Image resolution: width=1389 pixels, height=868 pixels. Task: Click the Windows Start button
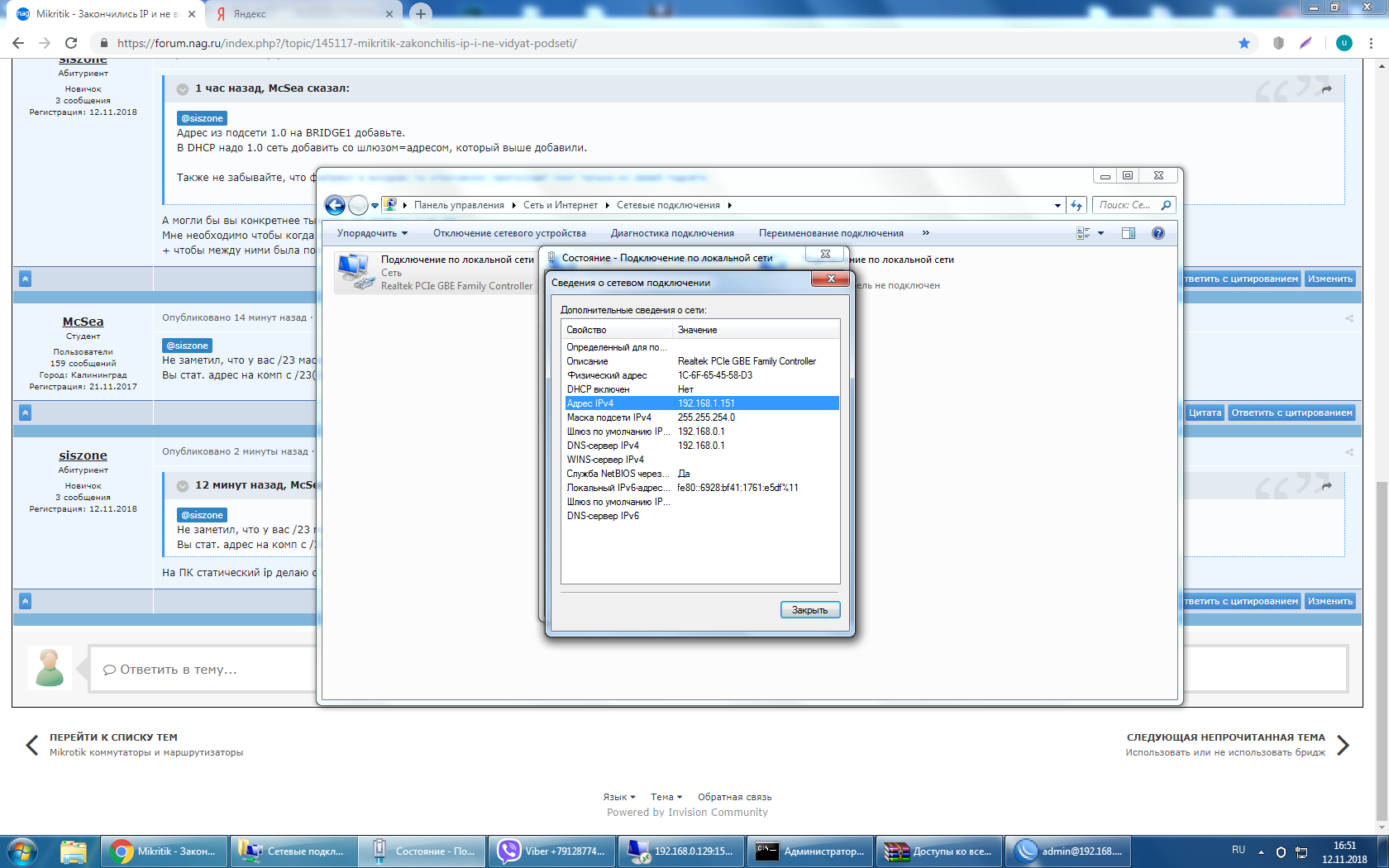tap(22, 851)
